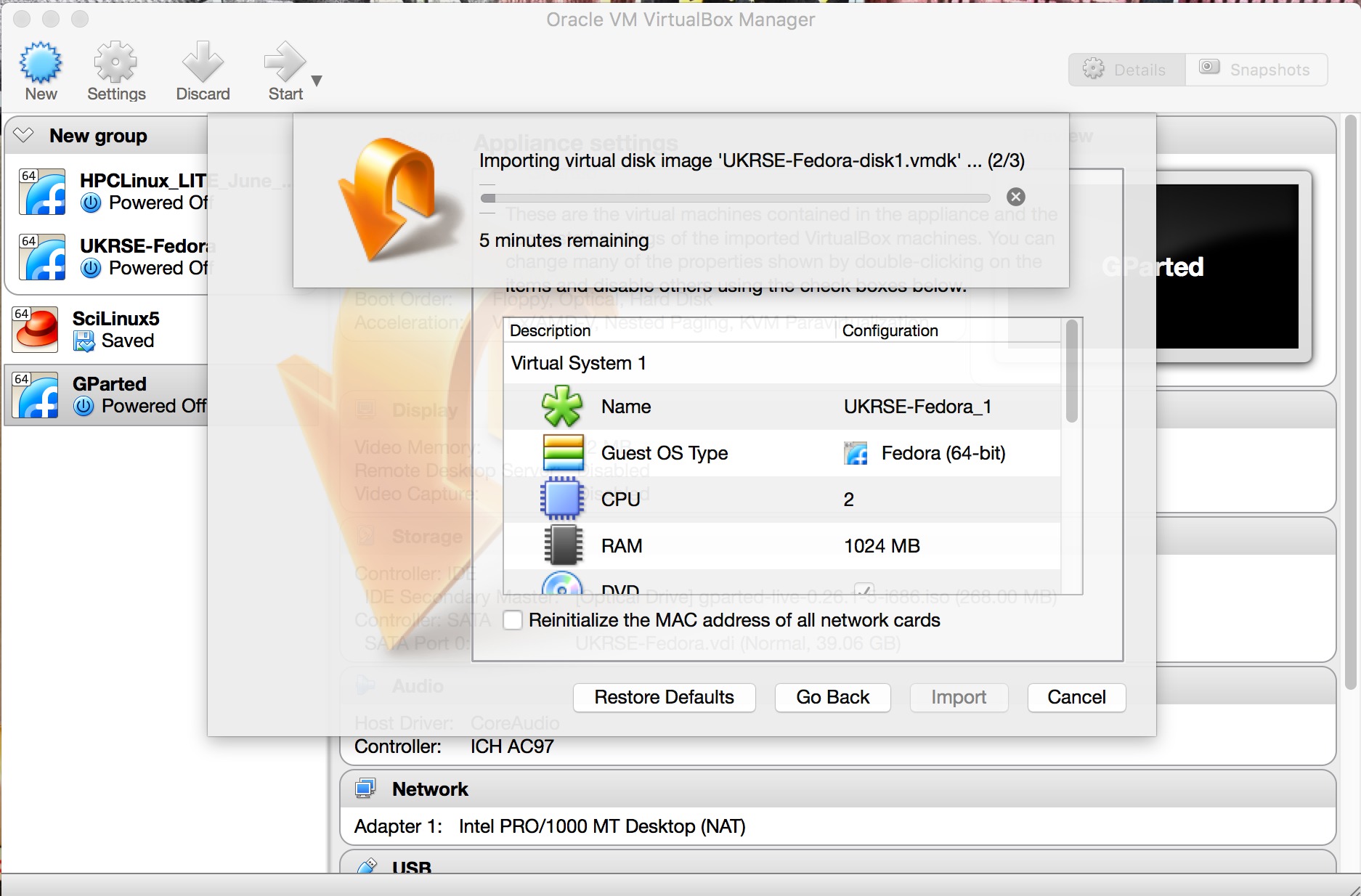Switch to the Details view

tap(1127, 70)
